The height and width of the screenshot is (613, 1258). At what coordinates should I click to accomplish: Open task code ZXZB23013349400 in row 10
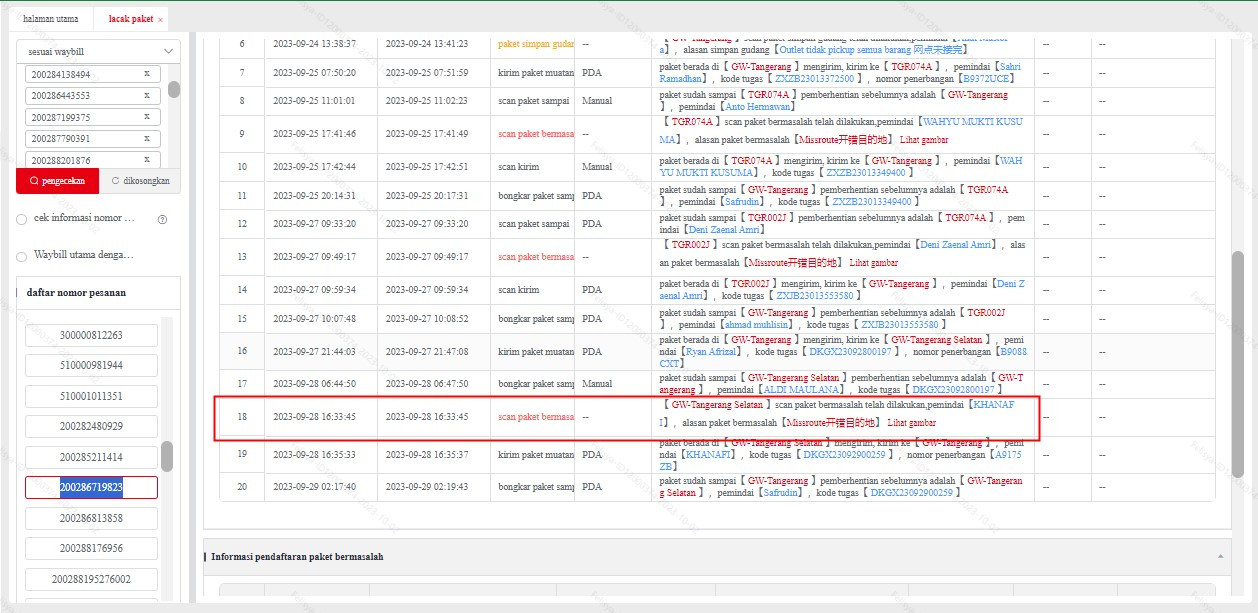tap(866, 173)
